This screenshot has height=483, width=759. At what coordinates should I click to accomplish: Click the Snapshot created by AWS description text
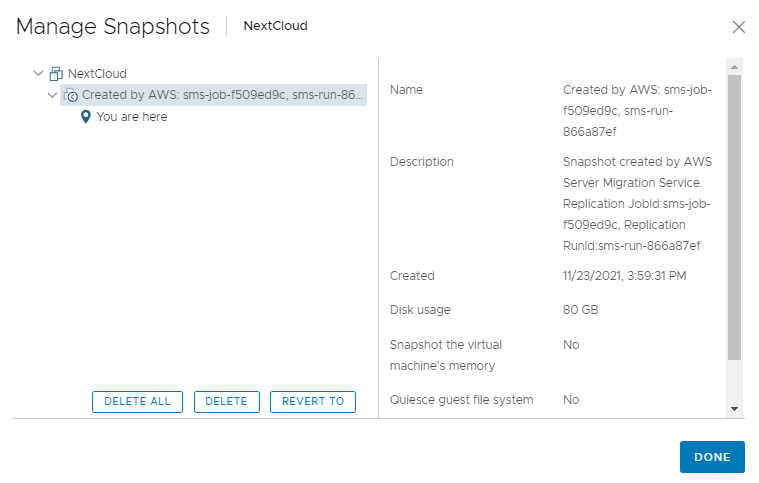637,204
